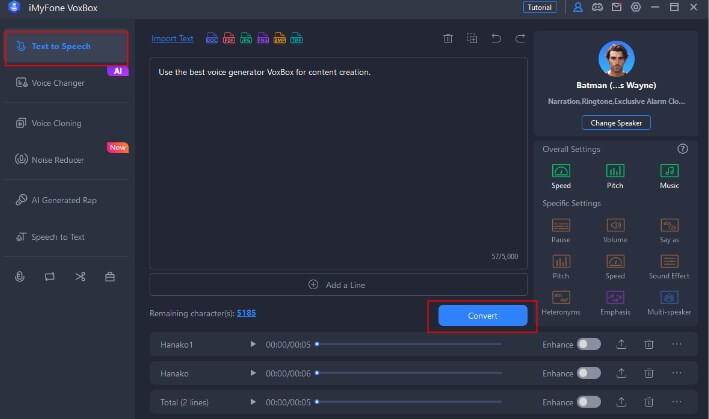Screen dimensions: 709x419
Task: Play the Hanako1 audio track
Action: 253,344
